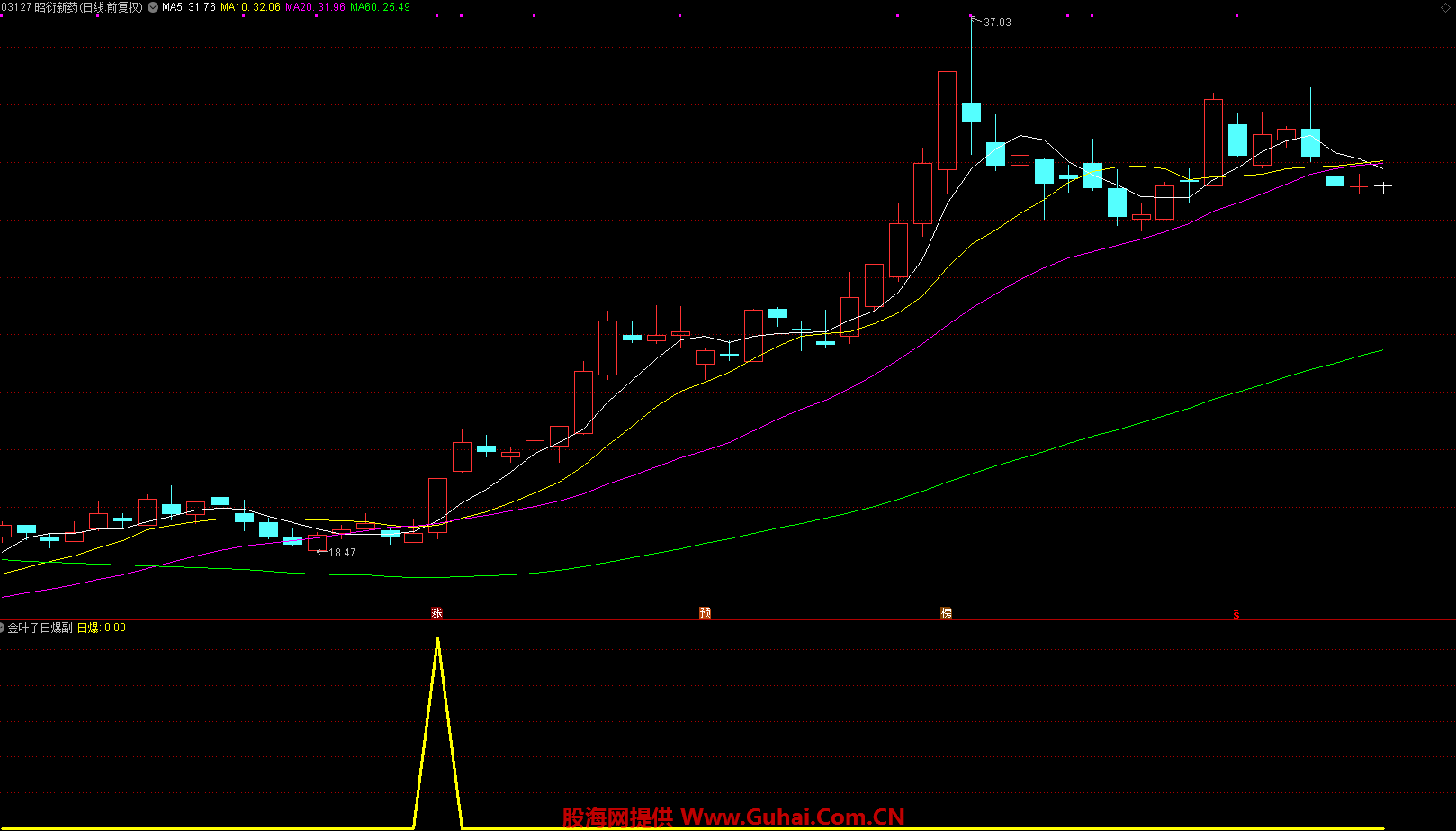1456x831 pixels.
Task: Click the 18.47 low price label
Action: coord(342,553)
